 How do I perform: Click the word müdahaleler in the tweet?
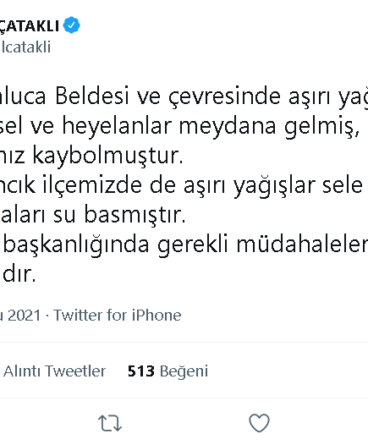click(302, 244)
